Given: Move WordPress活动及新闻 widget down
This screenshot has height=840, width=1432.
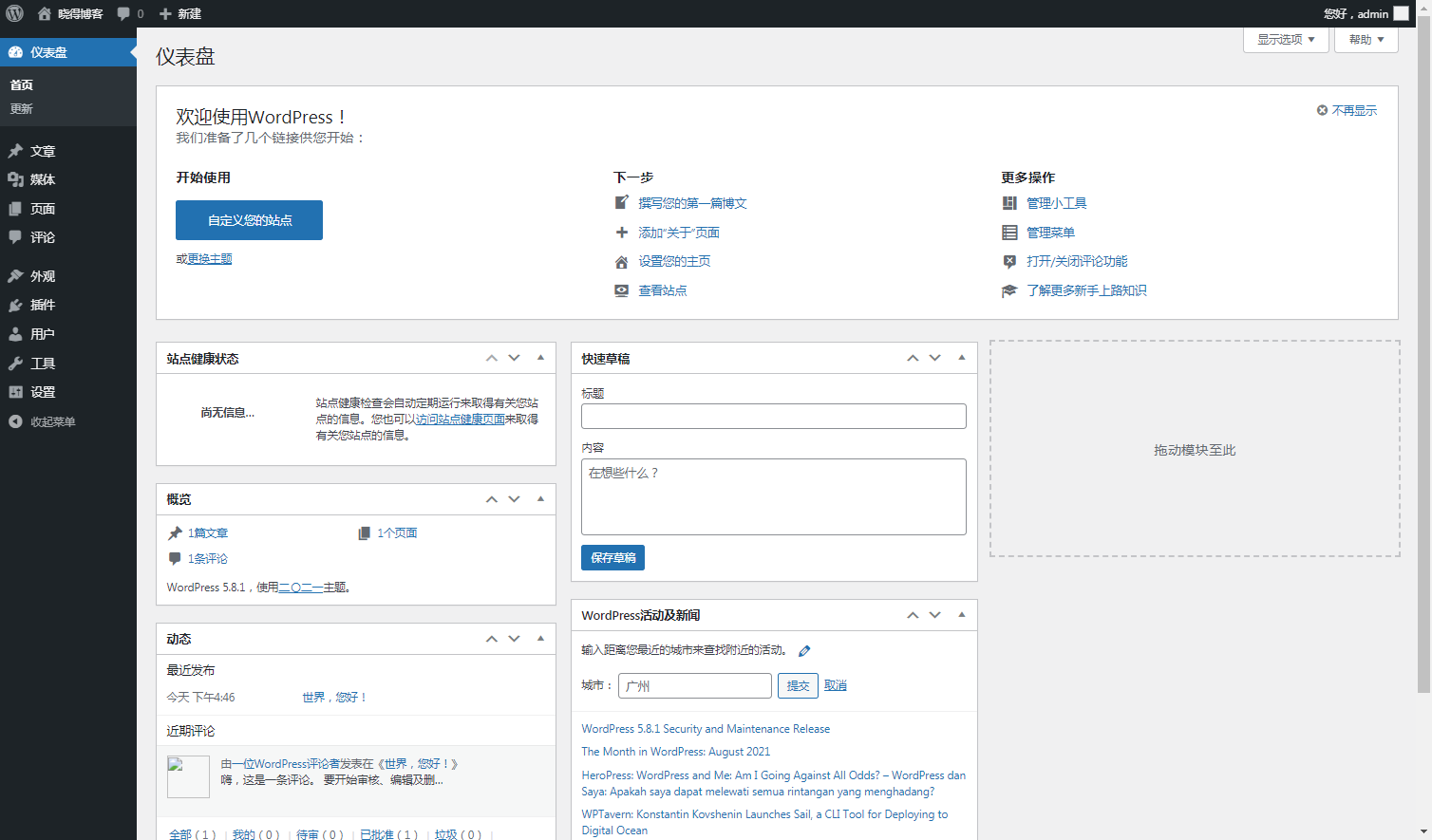Looking at the screenshot, I should [935, 615].
